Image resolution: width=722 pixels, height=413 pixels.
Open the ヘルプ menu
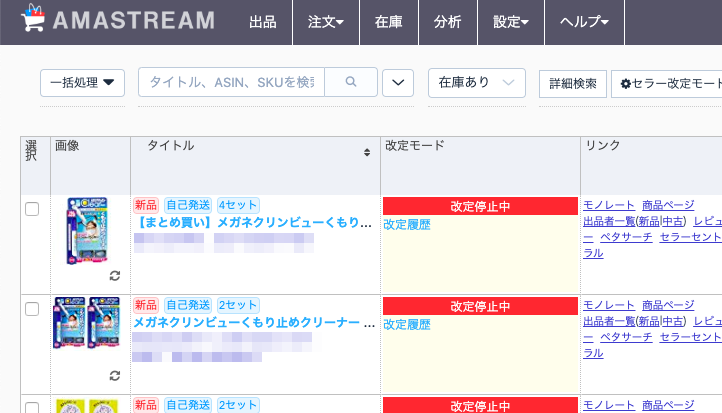coord(584,22)
